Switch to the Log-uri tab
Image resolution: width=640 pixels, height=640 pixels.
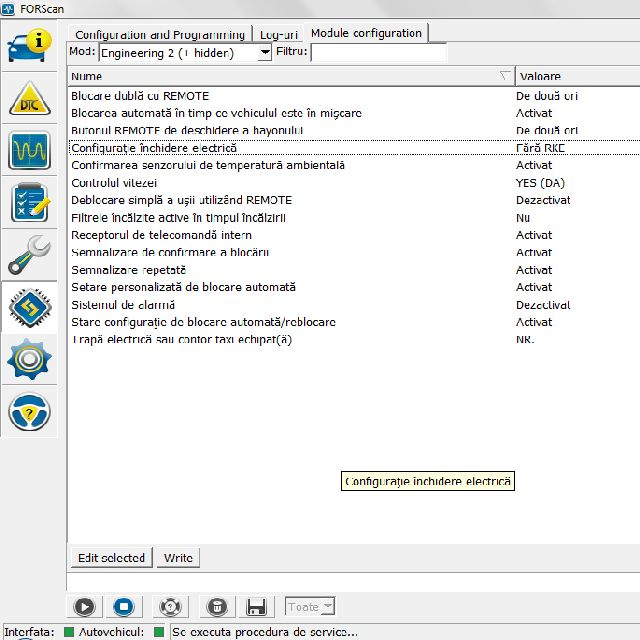pyautogui.click(x=279, y=35)
